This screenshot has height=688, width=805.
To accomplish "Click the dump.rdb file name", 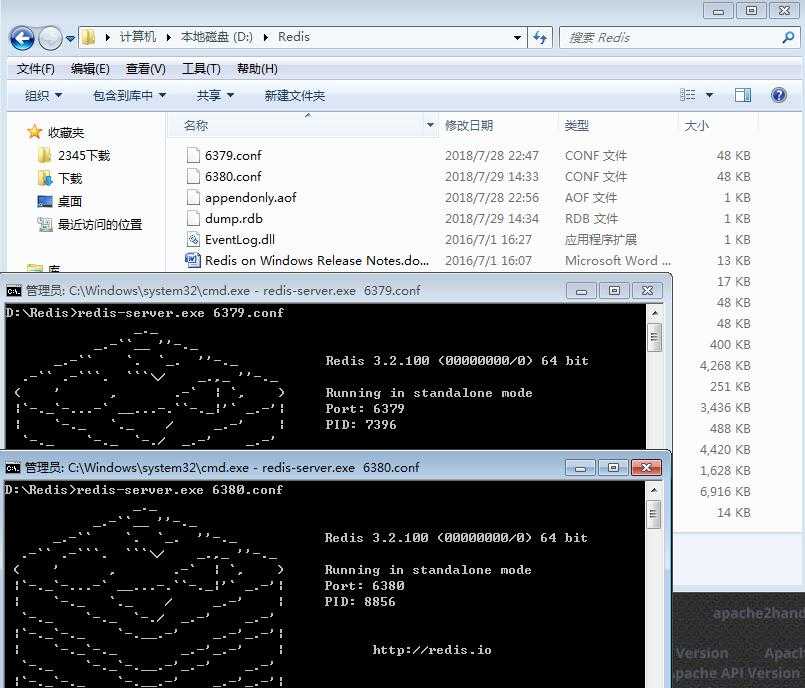I will pos(234,219).
